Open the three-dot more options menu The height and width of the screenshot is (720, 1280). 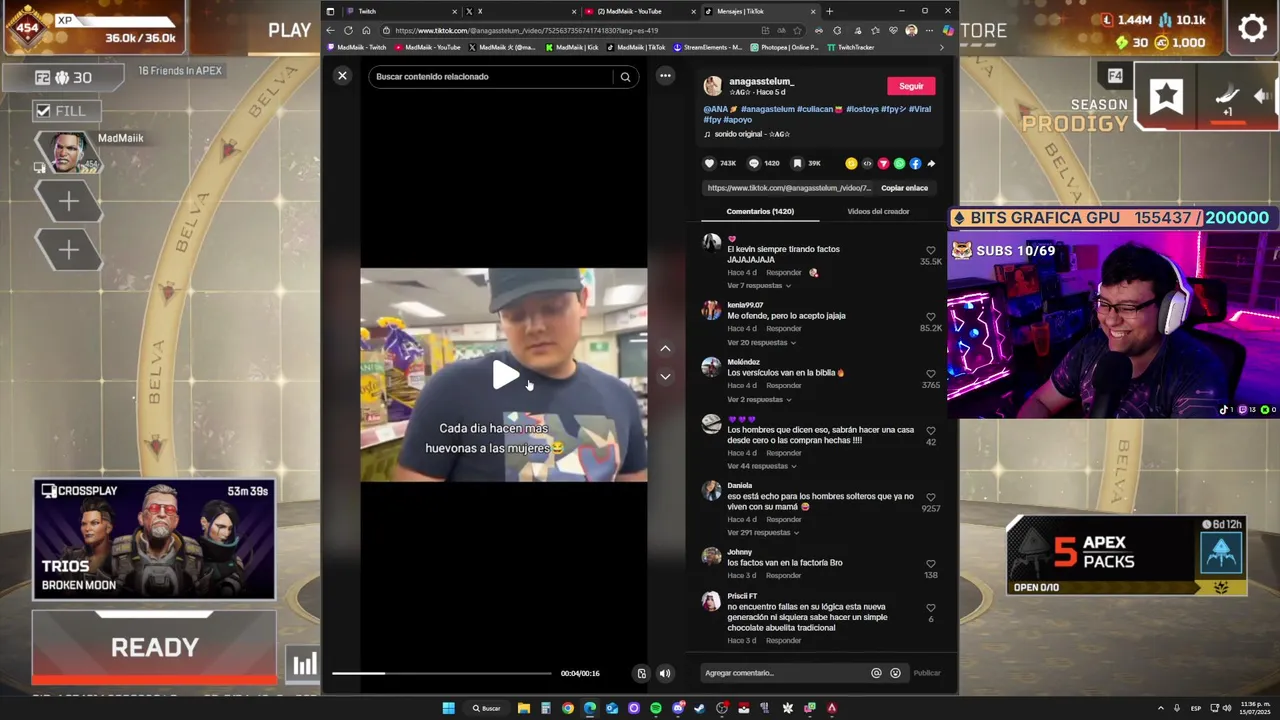[x=665, y=76]
